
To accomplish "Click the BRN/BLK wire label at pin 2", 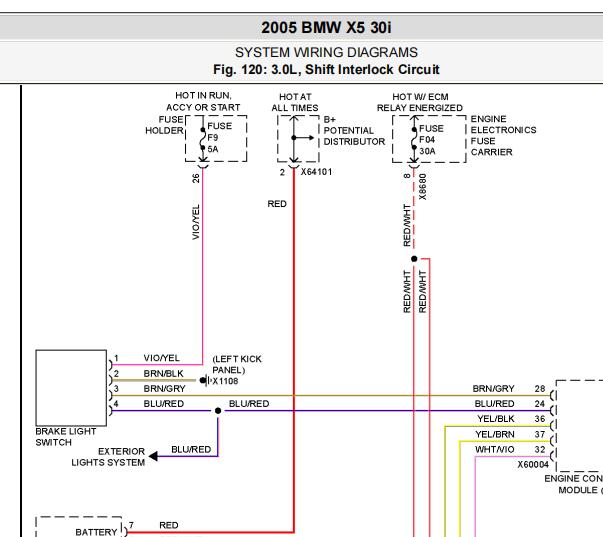I will (163, 374).
